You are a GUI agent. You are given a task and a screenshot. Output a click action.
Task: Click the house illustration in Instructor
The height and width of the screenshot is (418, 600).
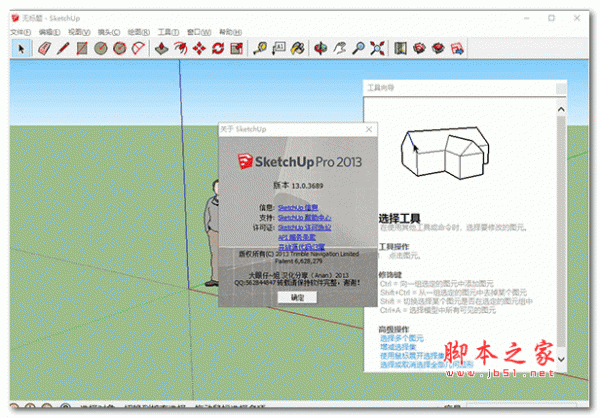click(445, 152)
